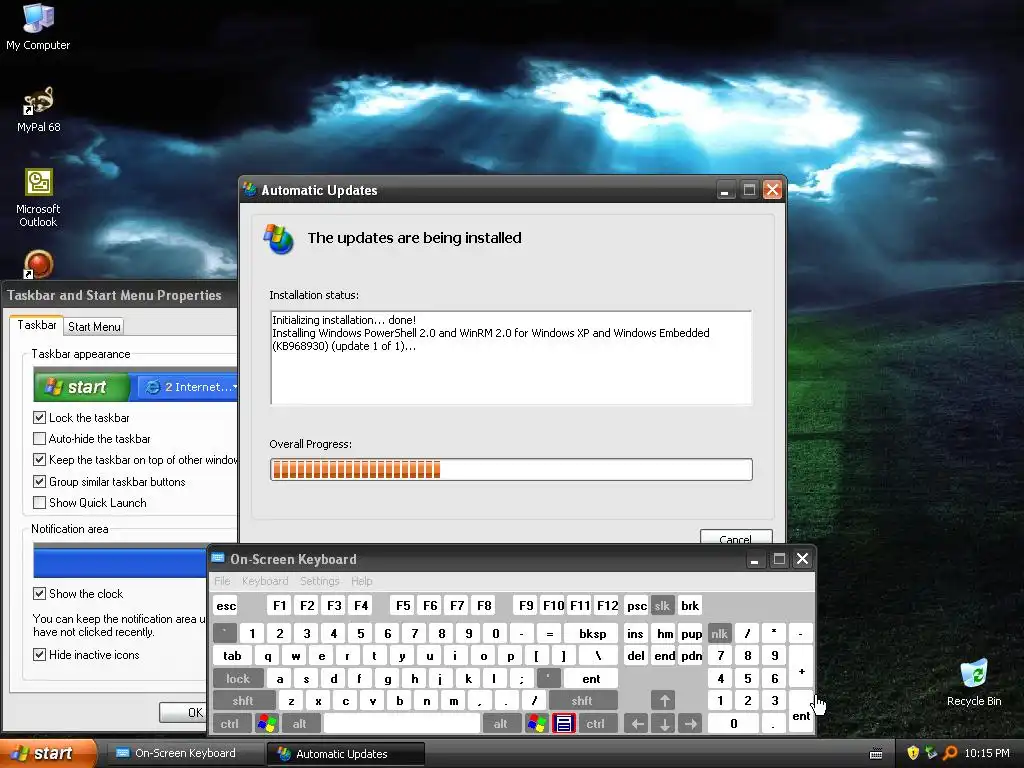
Task: Toggle the slk scroll lock key
Action: tap(662, 605)
